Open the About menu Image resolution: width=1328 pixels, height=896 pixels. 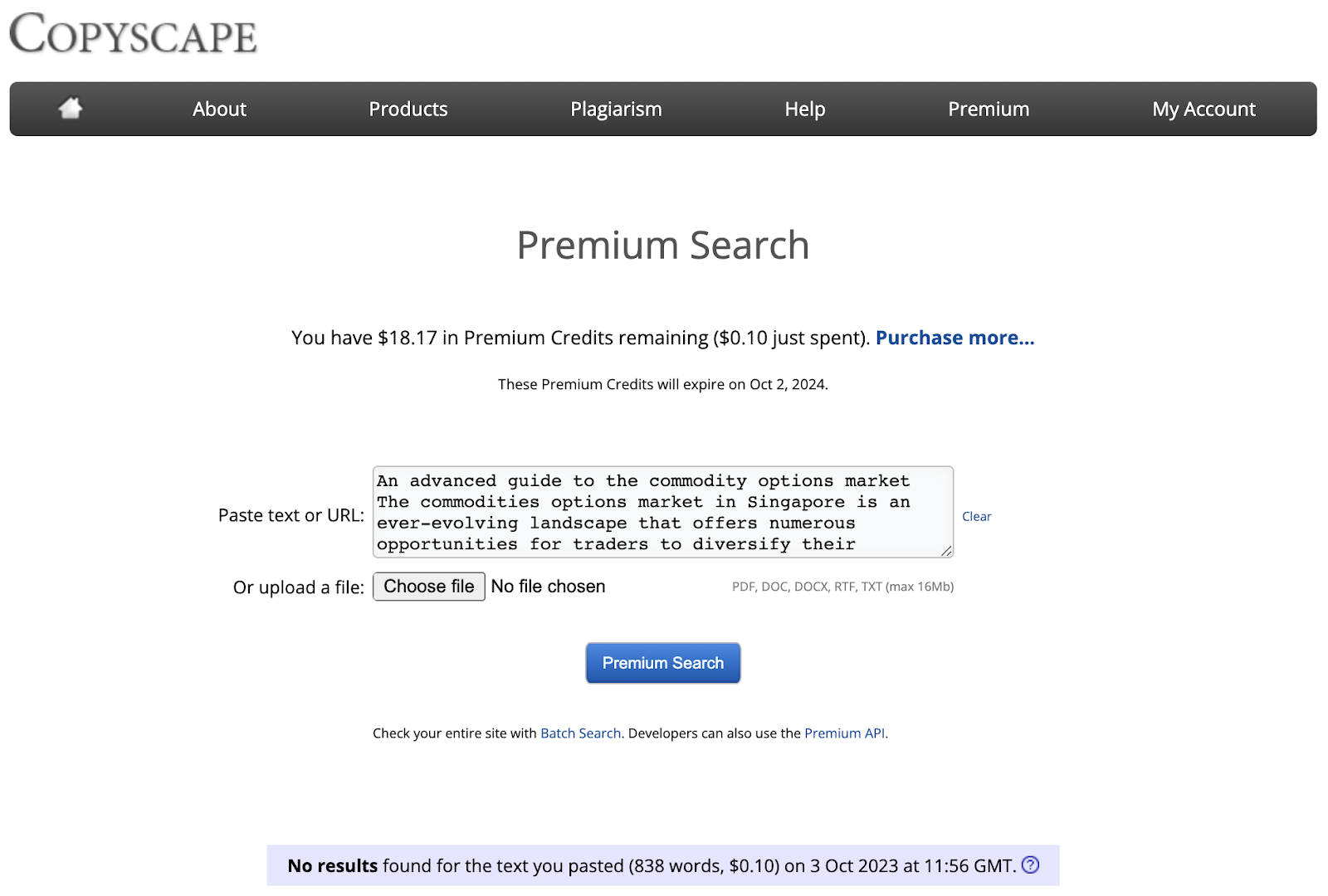click(x=219, y=109)
